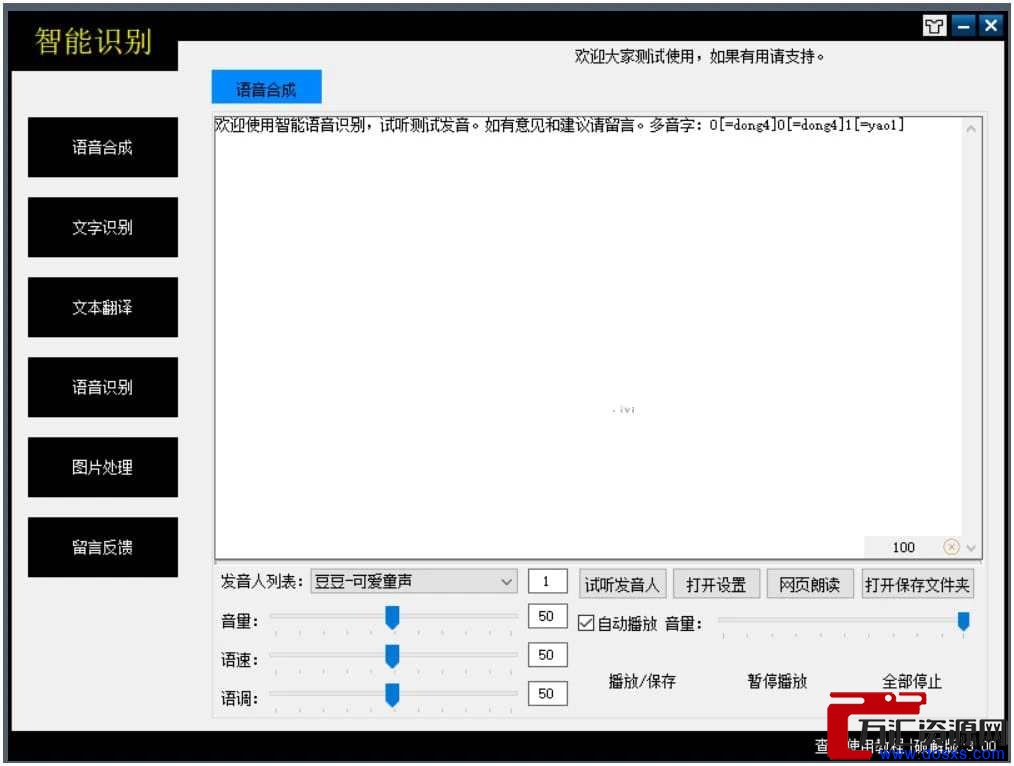The image size is (1014, 766).
Task: Click the 音量 value field showing 50
Action: coord(546,617)
